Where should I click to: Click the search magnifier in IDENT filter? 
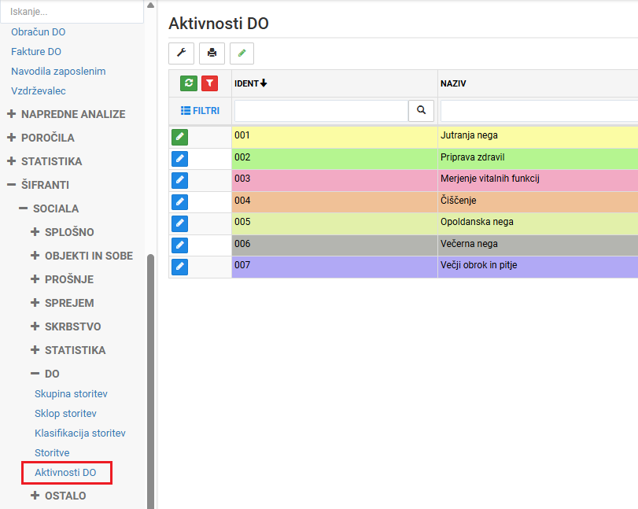pyautogui.click(x=421, y=110)
